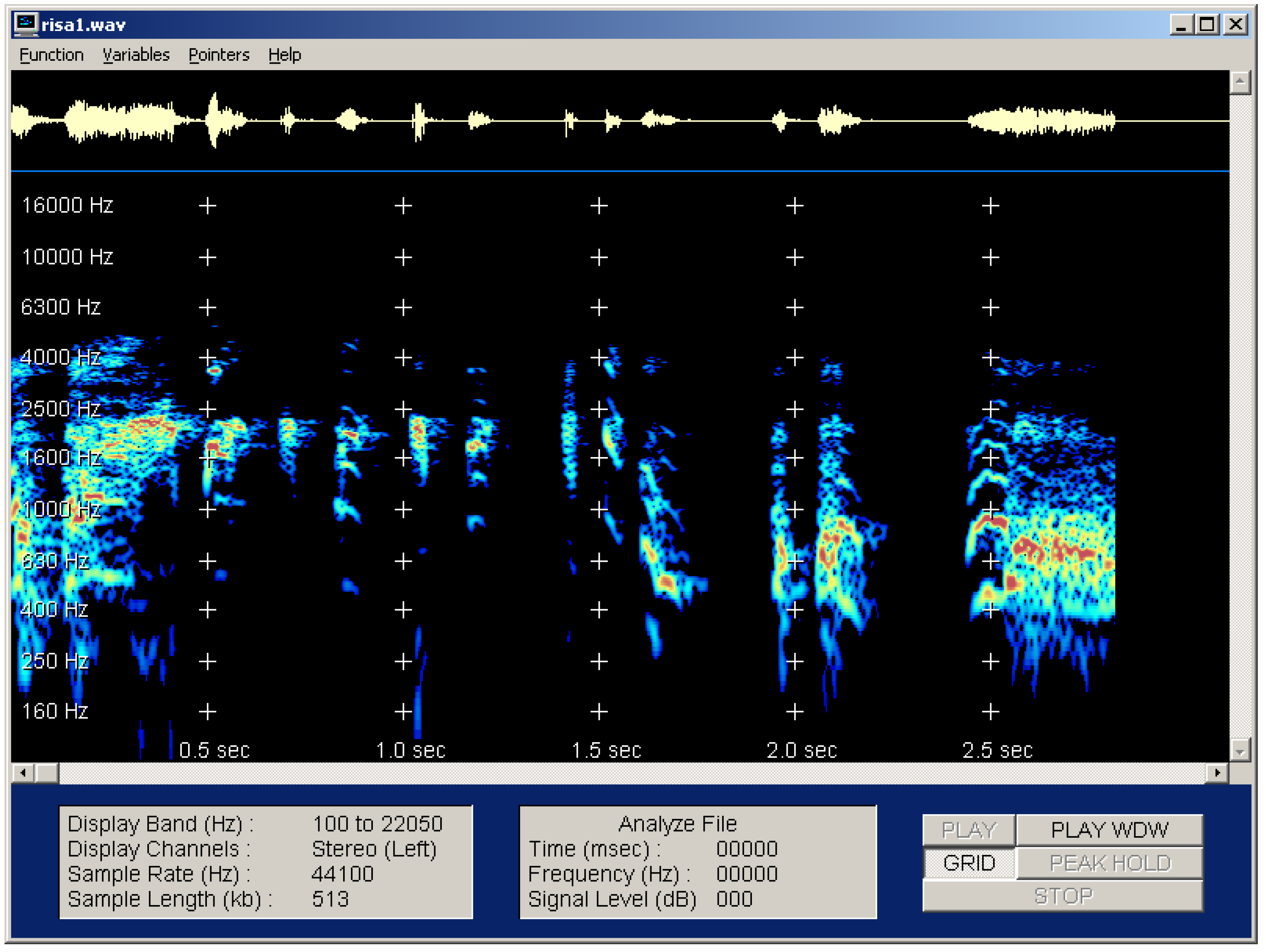The width and height of the screenshot is (1266, 952).
Task: Maximize the risa1.wav window
Action: tap(1207, 24)
